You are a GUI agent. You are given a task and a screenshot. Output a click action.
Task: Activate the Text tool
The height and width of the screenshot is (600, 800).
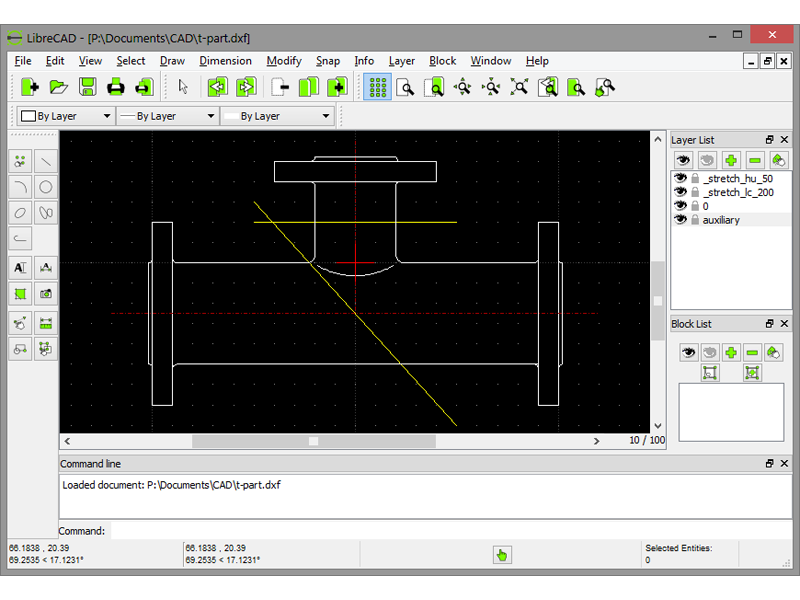[20, 267]
